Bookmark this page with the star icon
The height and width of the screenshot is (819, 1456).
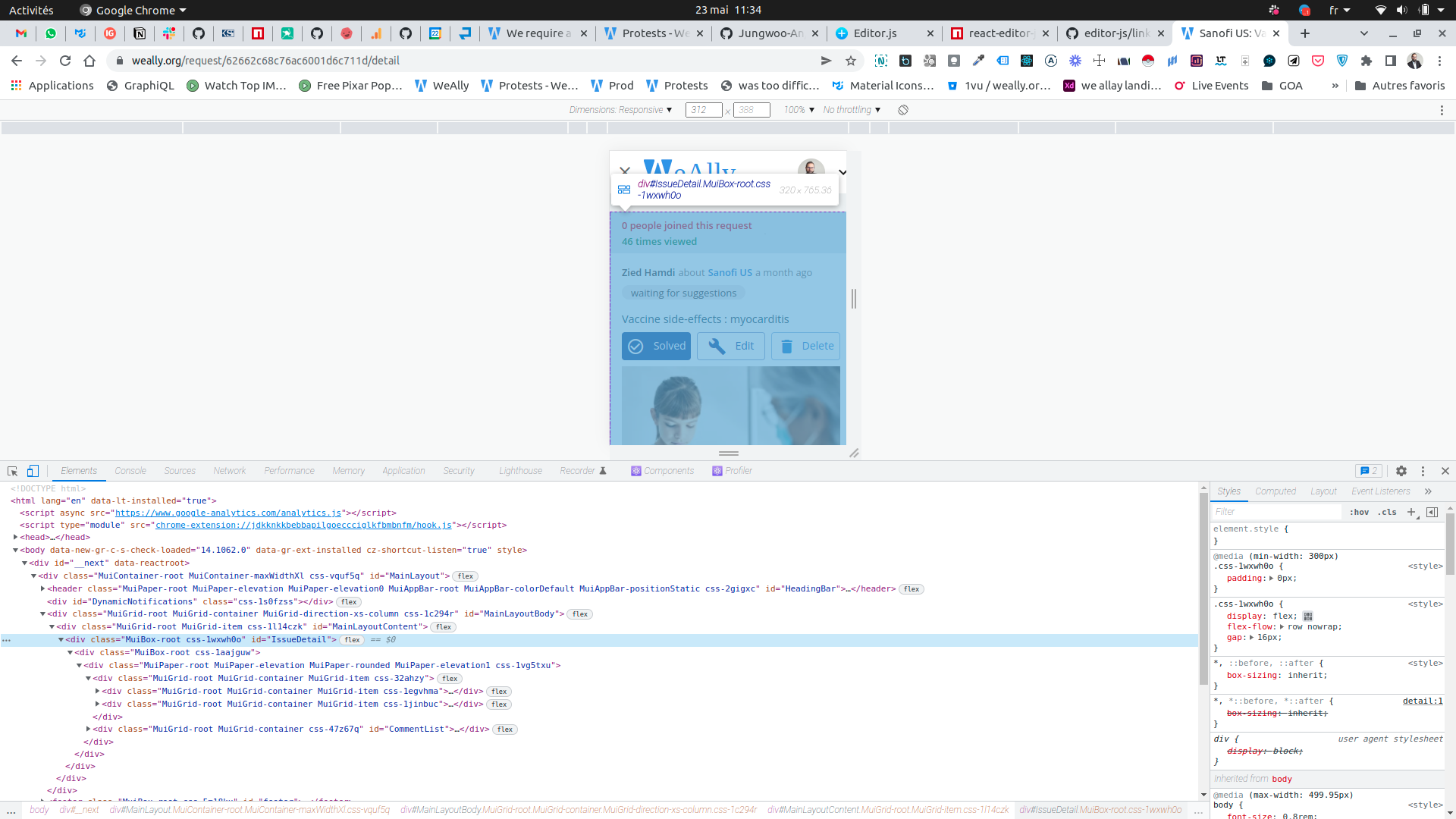pos(851,61)
